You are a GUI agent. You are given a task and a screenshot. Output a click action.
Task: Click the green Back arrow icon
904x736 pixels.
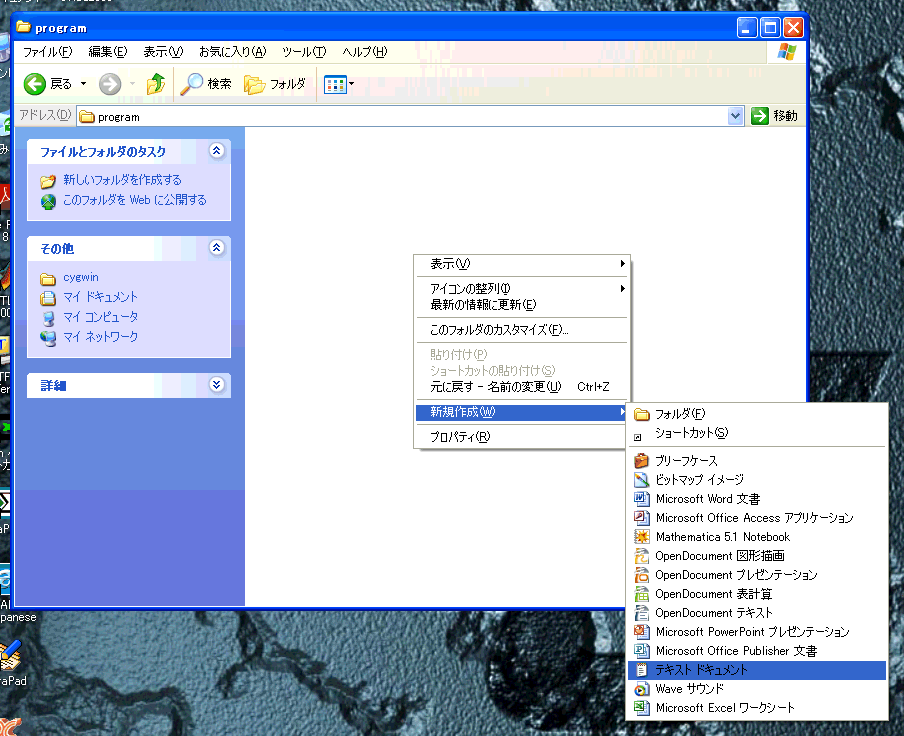pyautogui.click(x=35, y=84)
